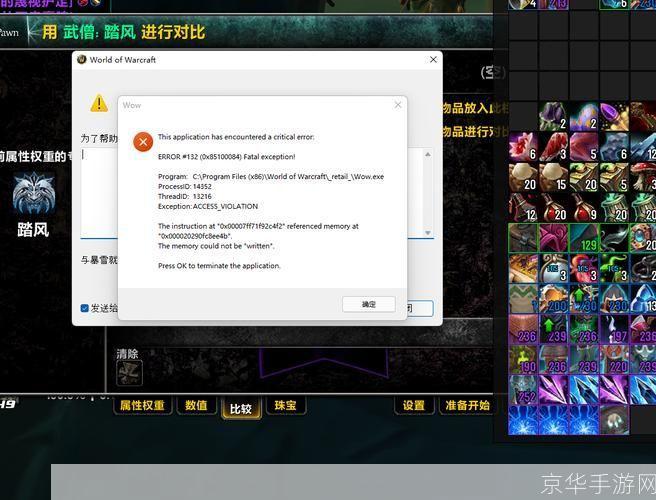Viewport: 656px width, 500px height.
Task: Click the bread stack of 15
Action: (553, 177)
